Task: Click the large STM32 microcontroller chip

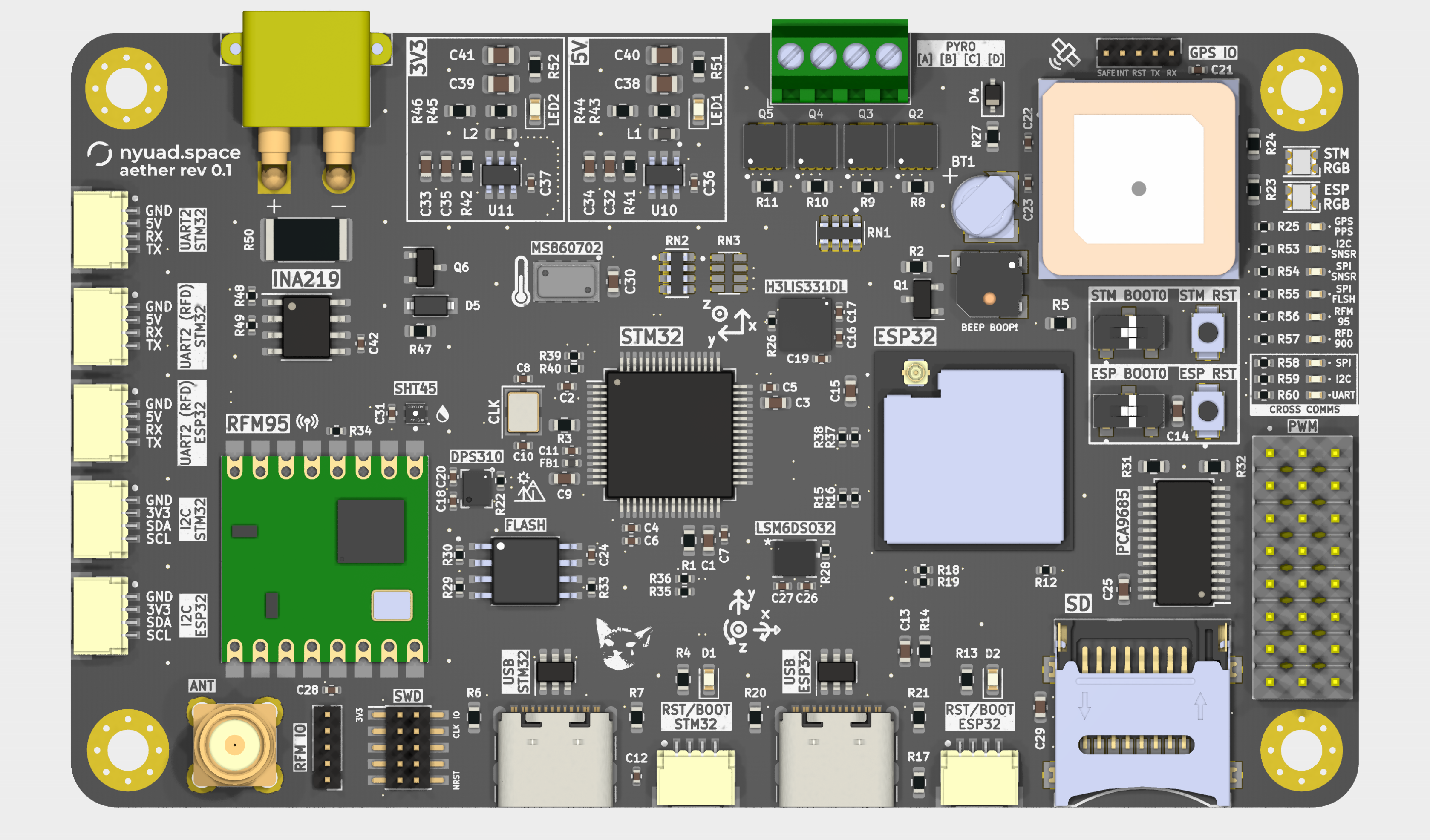Action: coord(670,436)
